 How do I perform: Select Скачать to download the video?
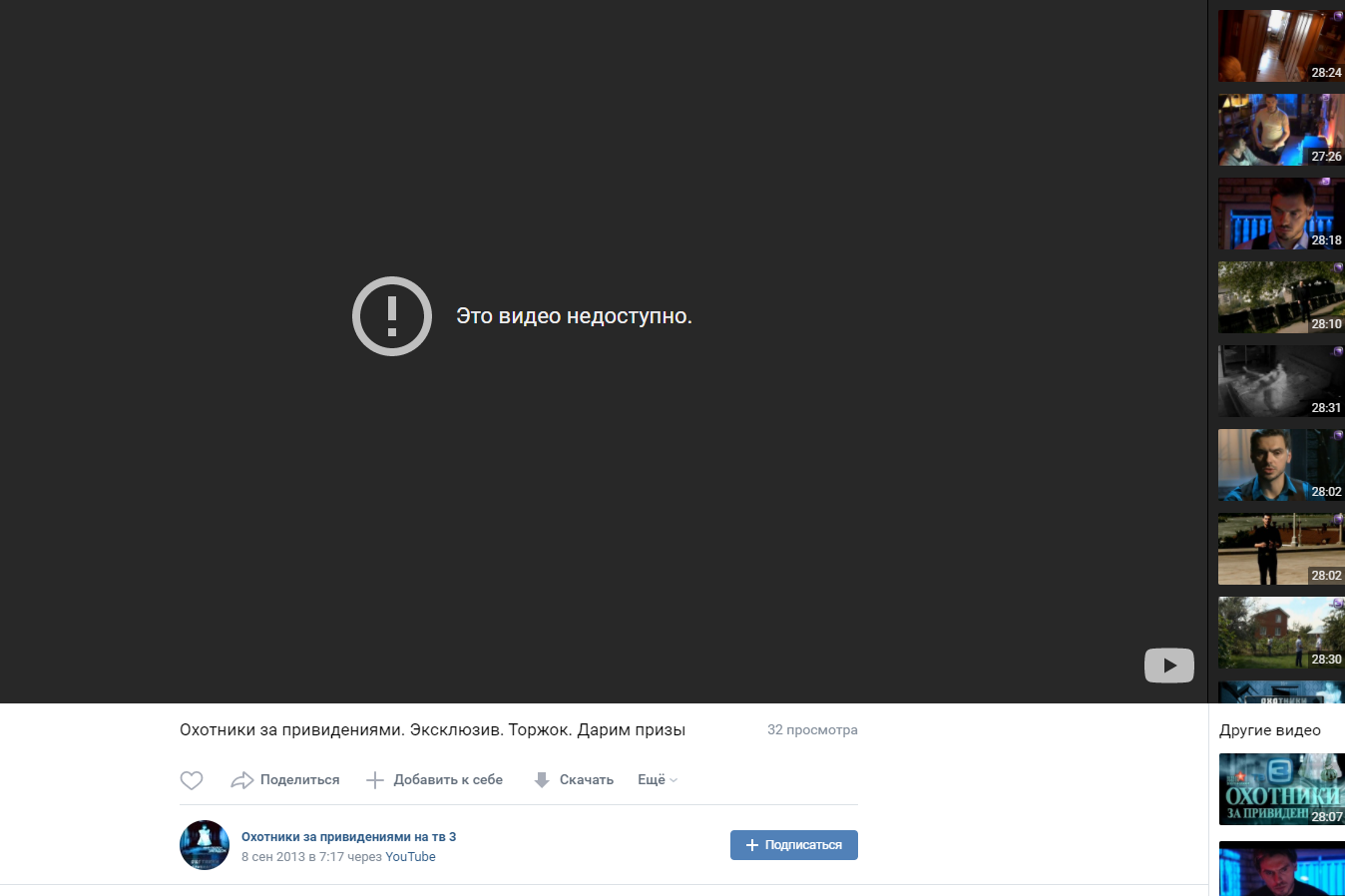pos(589,779)
